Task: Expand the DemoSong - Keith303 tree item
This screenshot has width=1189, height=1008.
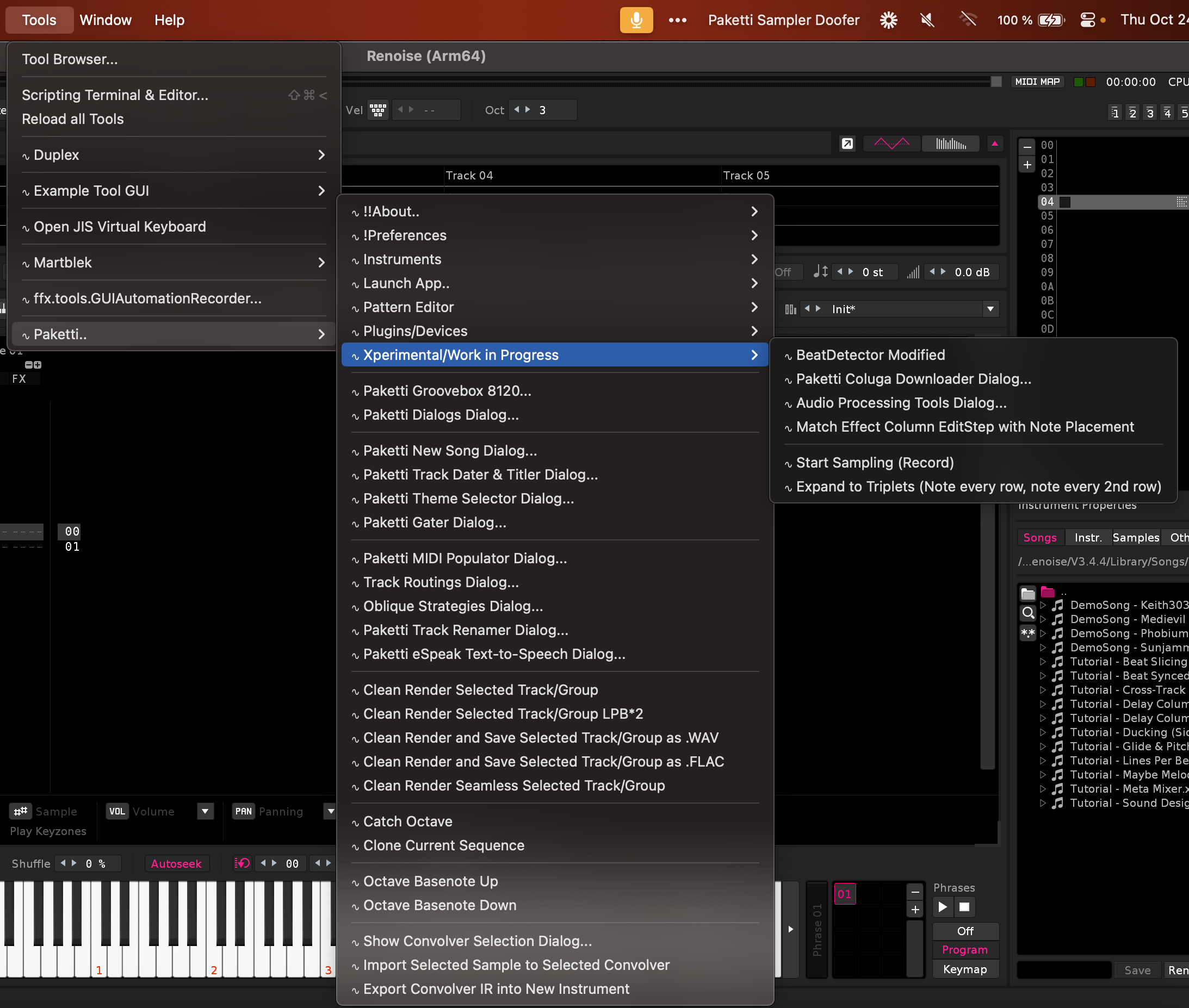Action: tap(1042, 605)
